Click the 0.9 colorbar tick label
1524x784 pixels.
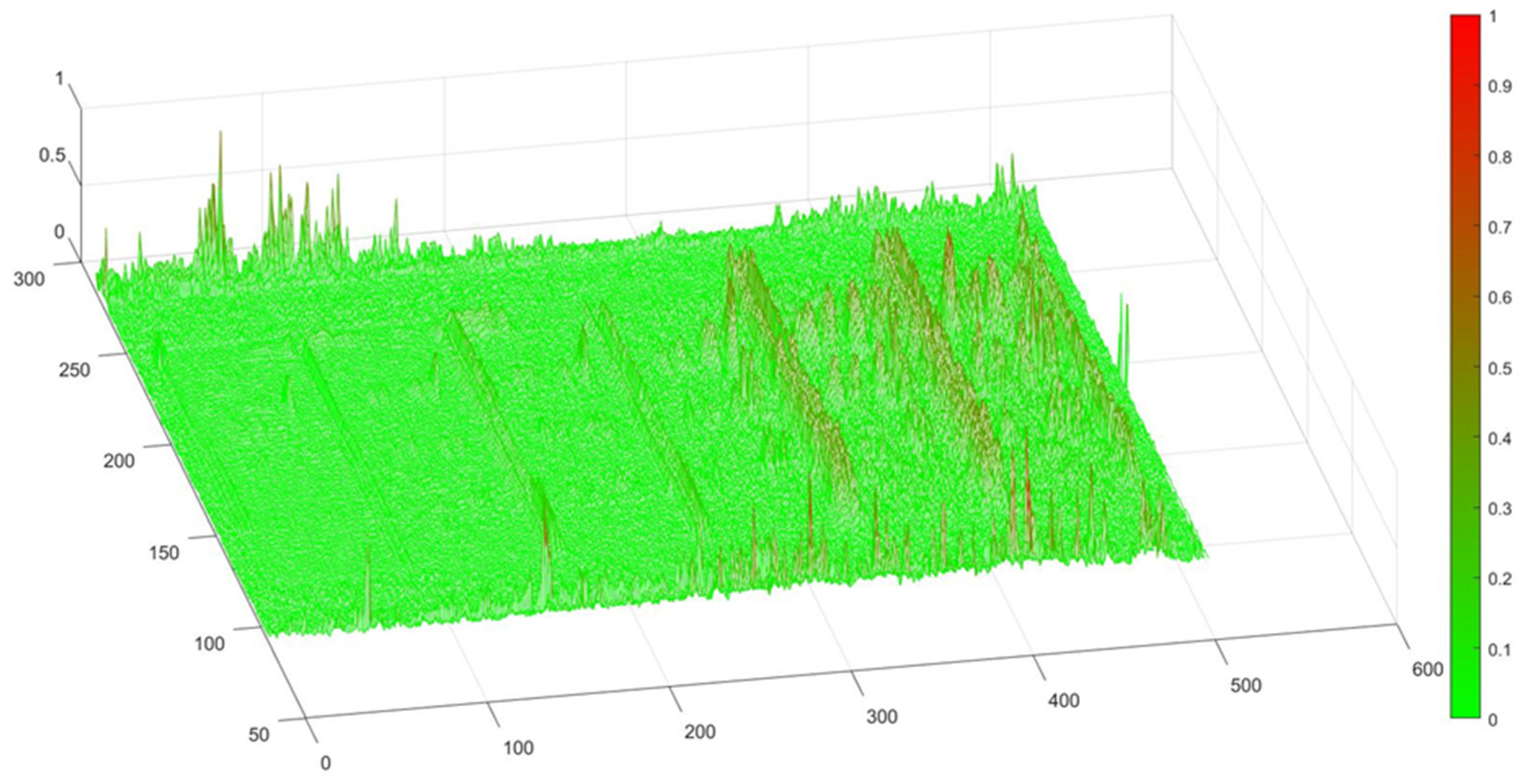pos(1500,87)
